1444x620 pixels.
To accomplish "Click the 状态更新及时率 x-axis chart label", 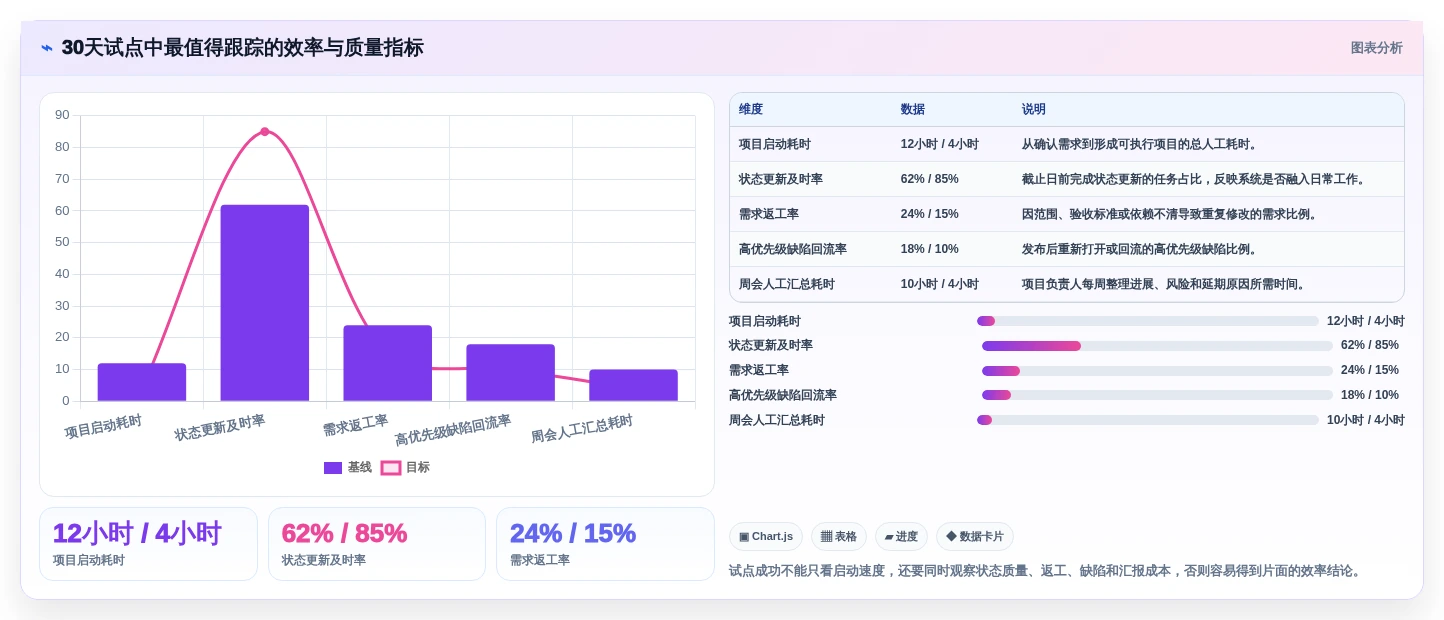I will coord(220,428).
